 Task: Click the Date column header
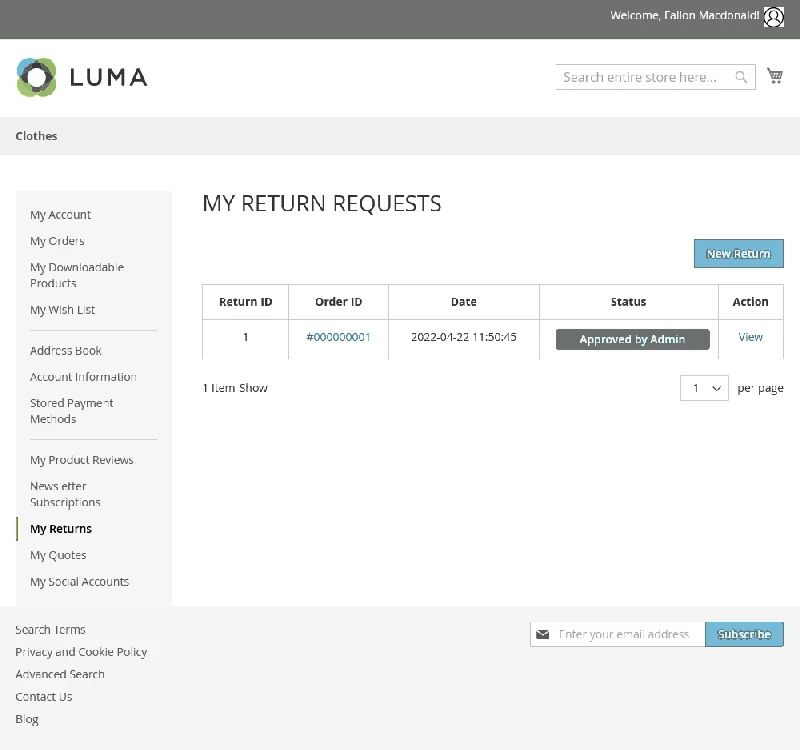tap(464, 302)
